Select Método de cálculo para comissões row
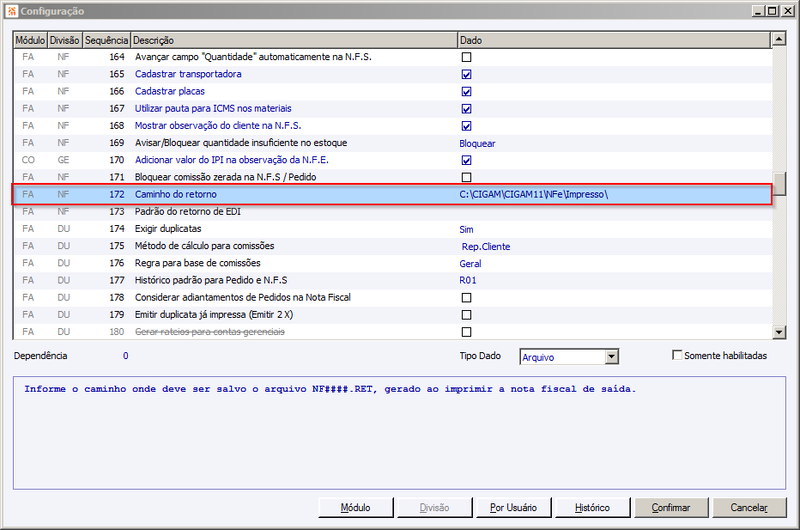This screenshot has width=800, height=530. (x=392, y=246)
